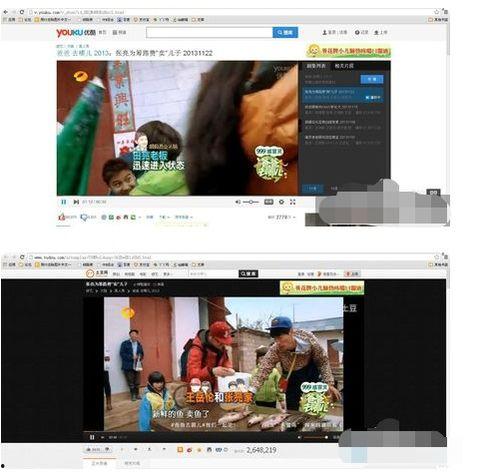Click the blue button in Youku playlist panel
This screenshot has height=472, width=500.
click(372, 79)
